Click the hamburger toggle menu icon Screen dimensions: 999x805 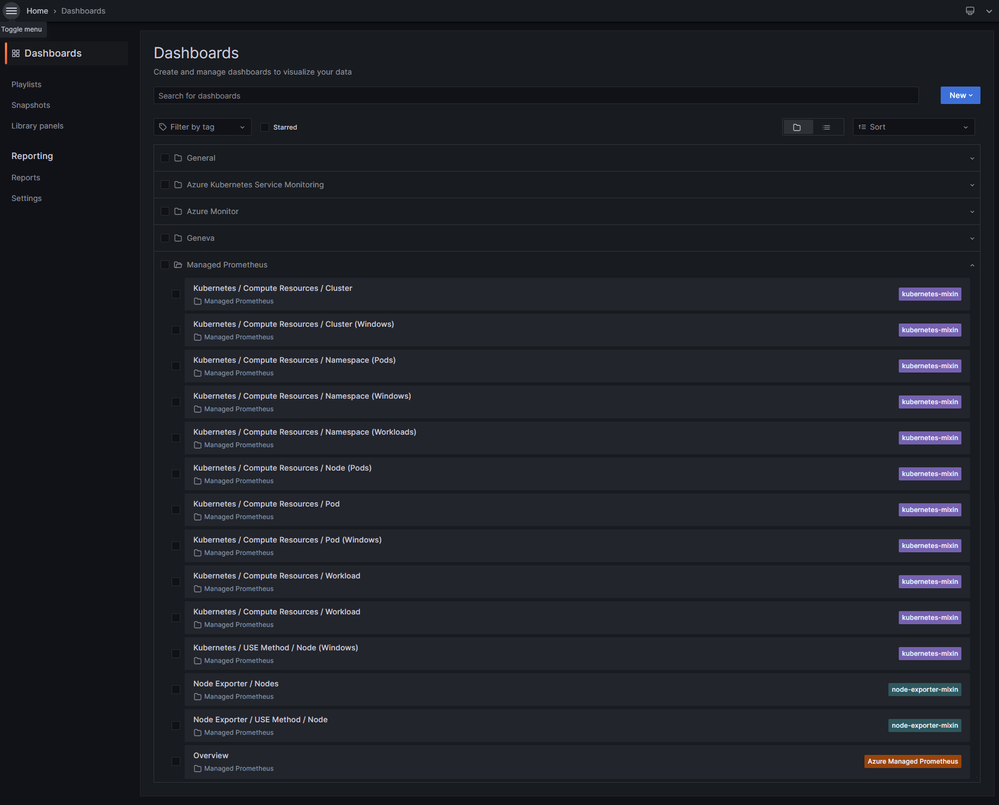pyautogui.click(x=12, y=11)
